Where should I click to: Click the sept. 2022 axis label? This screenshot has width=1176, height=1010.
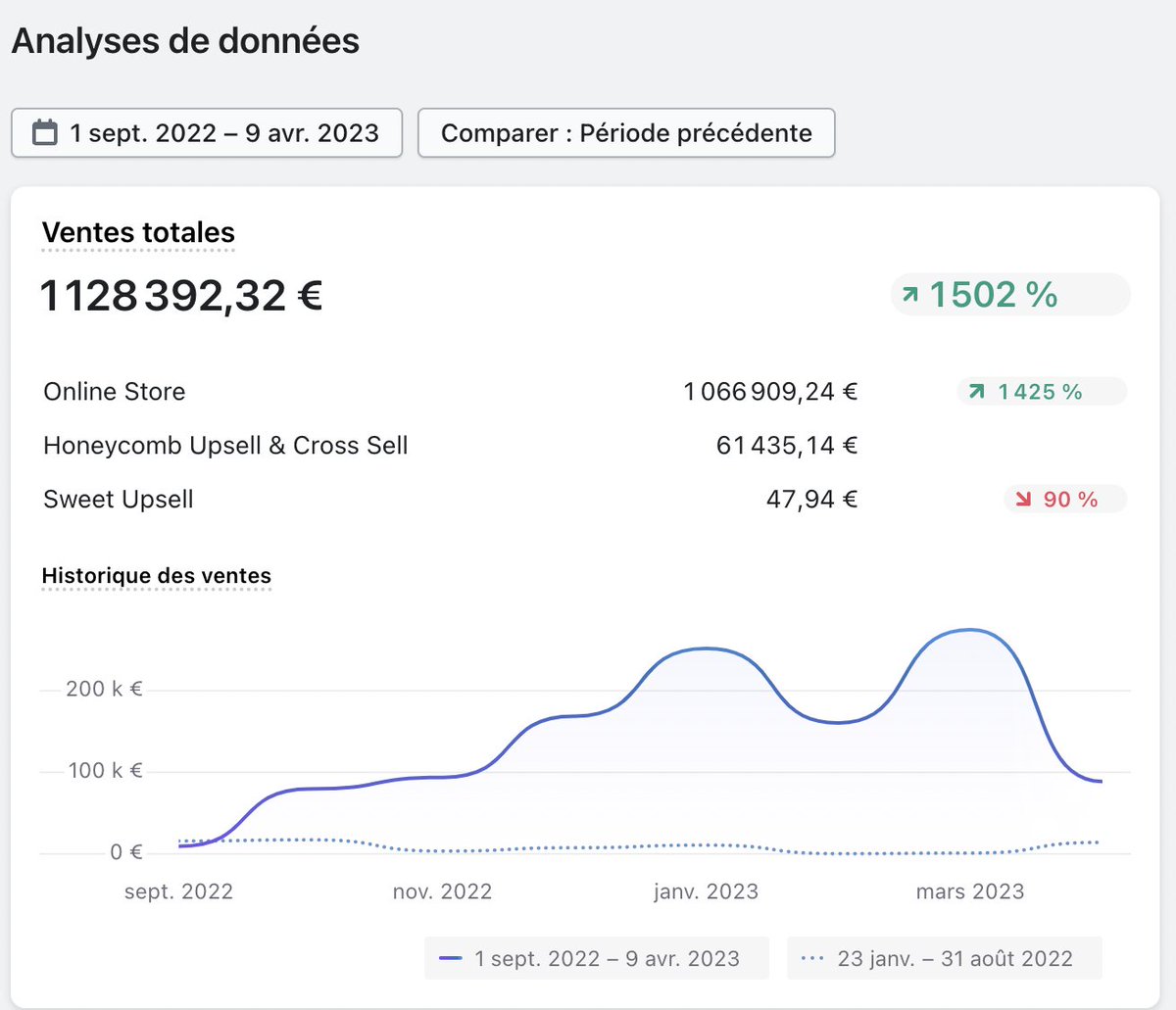coord(178,891)
